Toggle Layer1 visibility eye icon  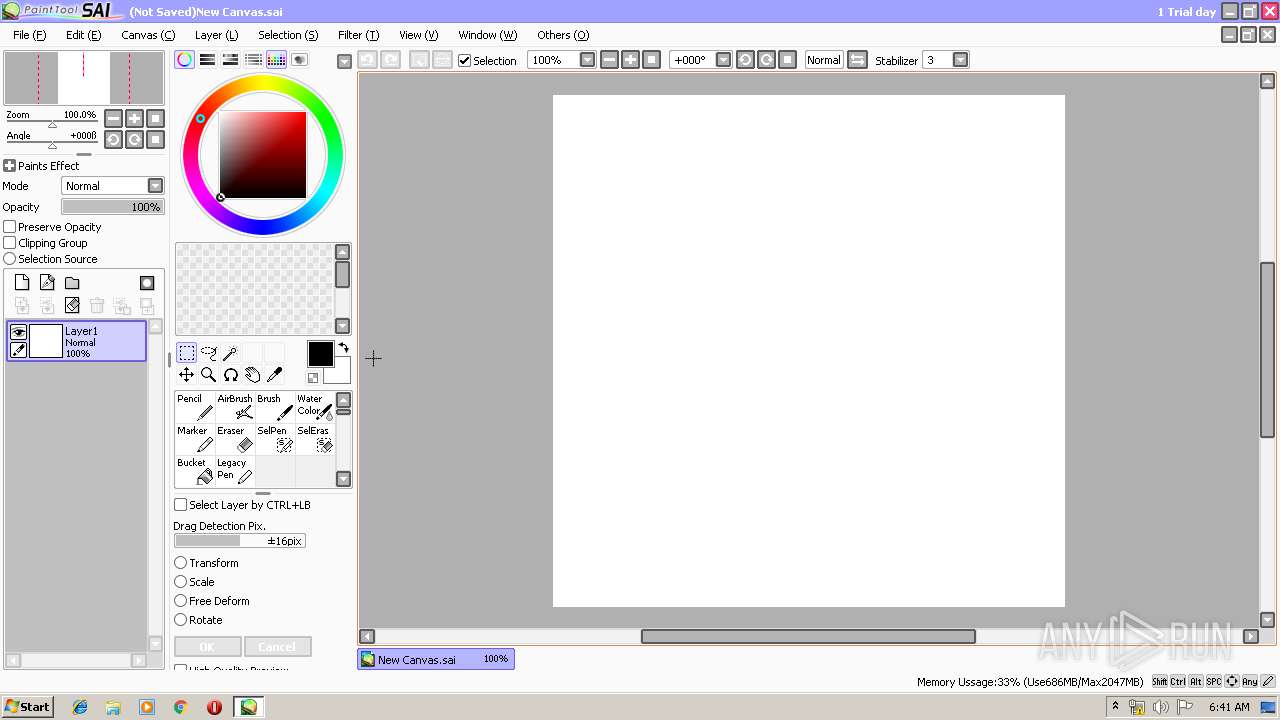[x=18, y=332]
